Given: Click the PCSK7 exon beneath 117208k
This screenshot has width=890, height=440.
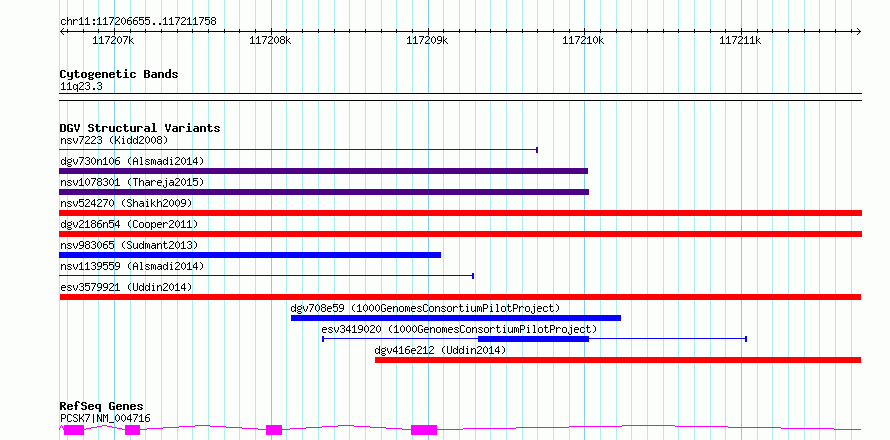Looking at the screenshot, I should pos(274,430).
